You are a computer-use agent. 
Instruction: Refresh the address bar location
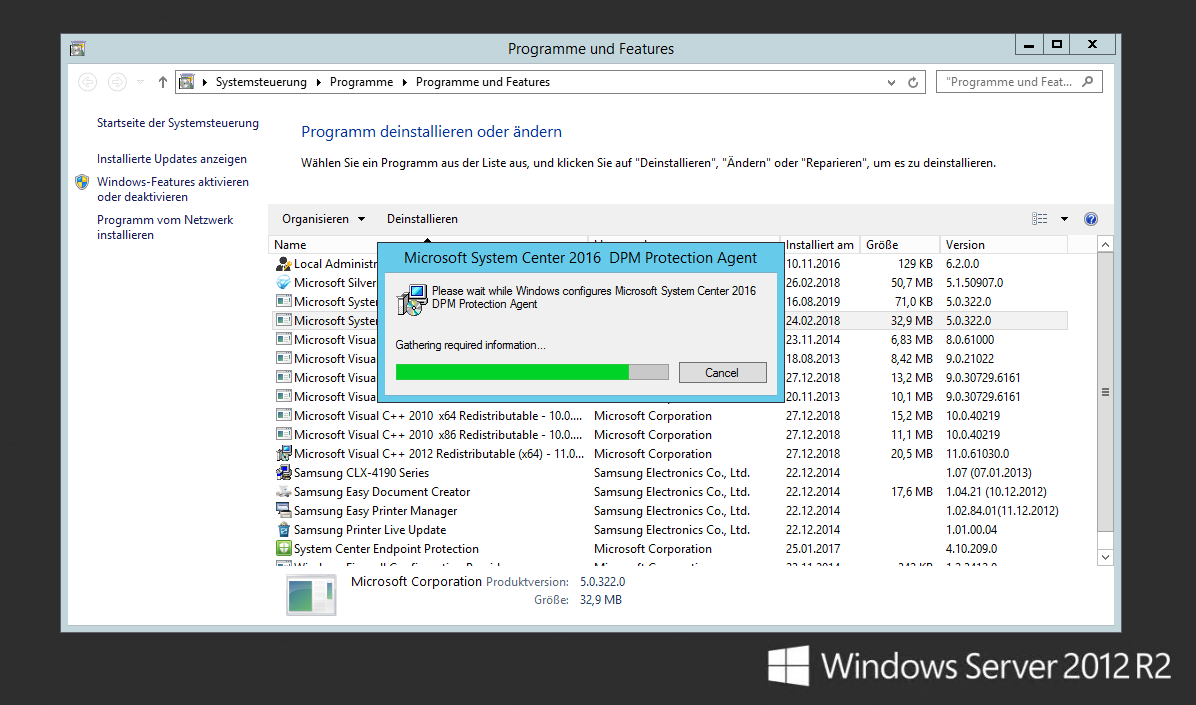coord(913,82)
